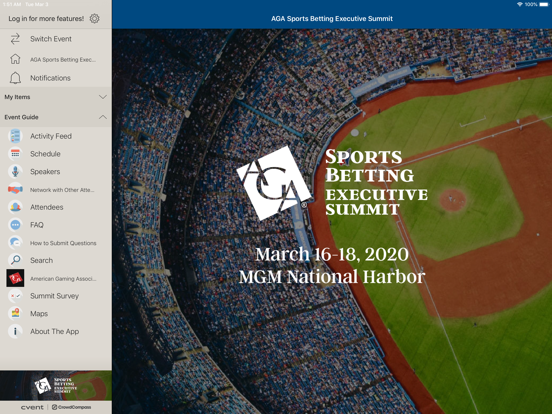Viewport: 552px width, 414px height.
Task: Open settings gear icon
Action: (x=94, y=18)
